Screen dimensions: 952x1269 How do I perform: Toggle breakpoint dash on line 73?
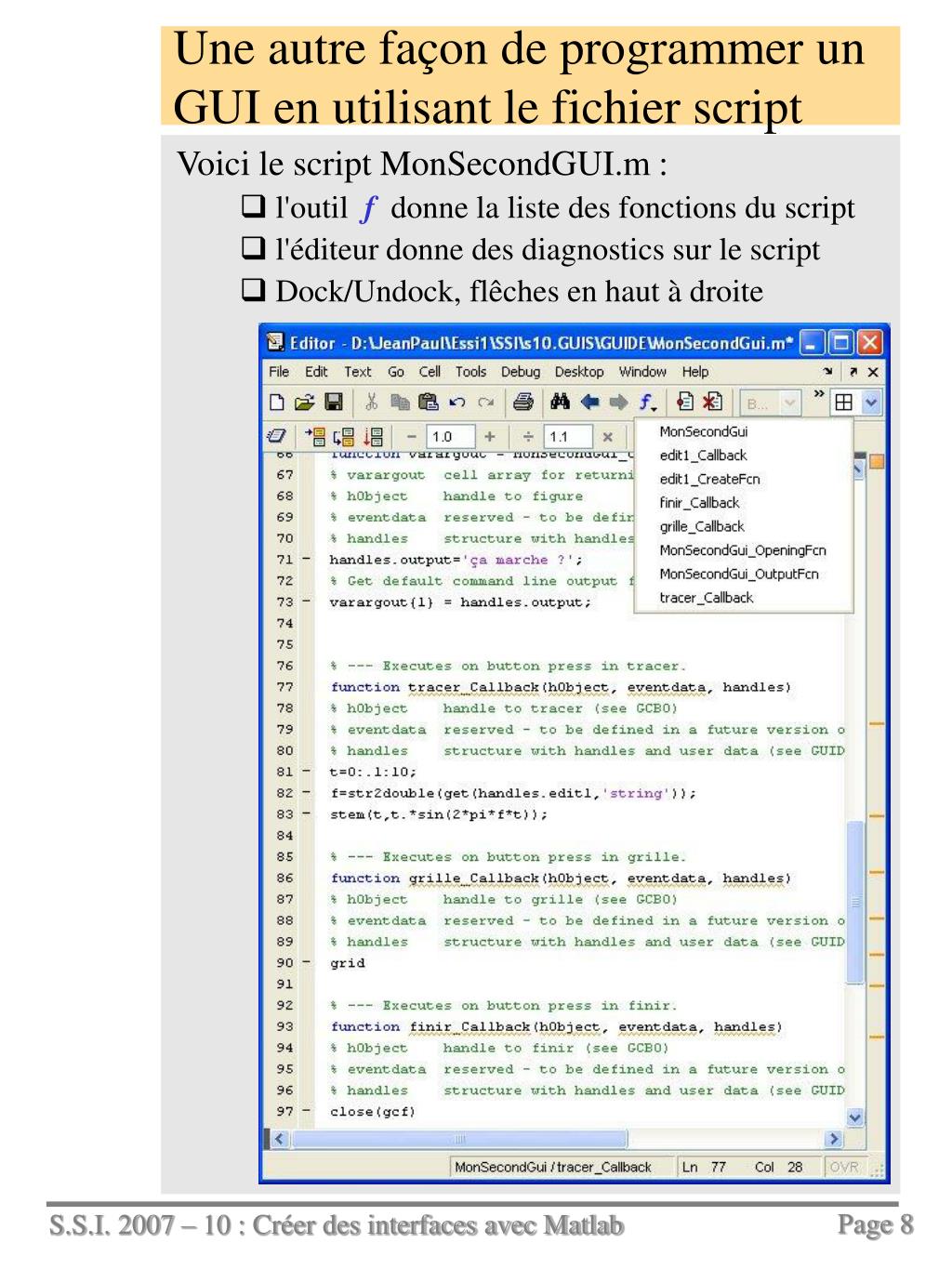(307, 601)
